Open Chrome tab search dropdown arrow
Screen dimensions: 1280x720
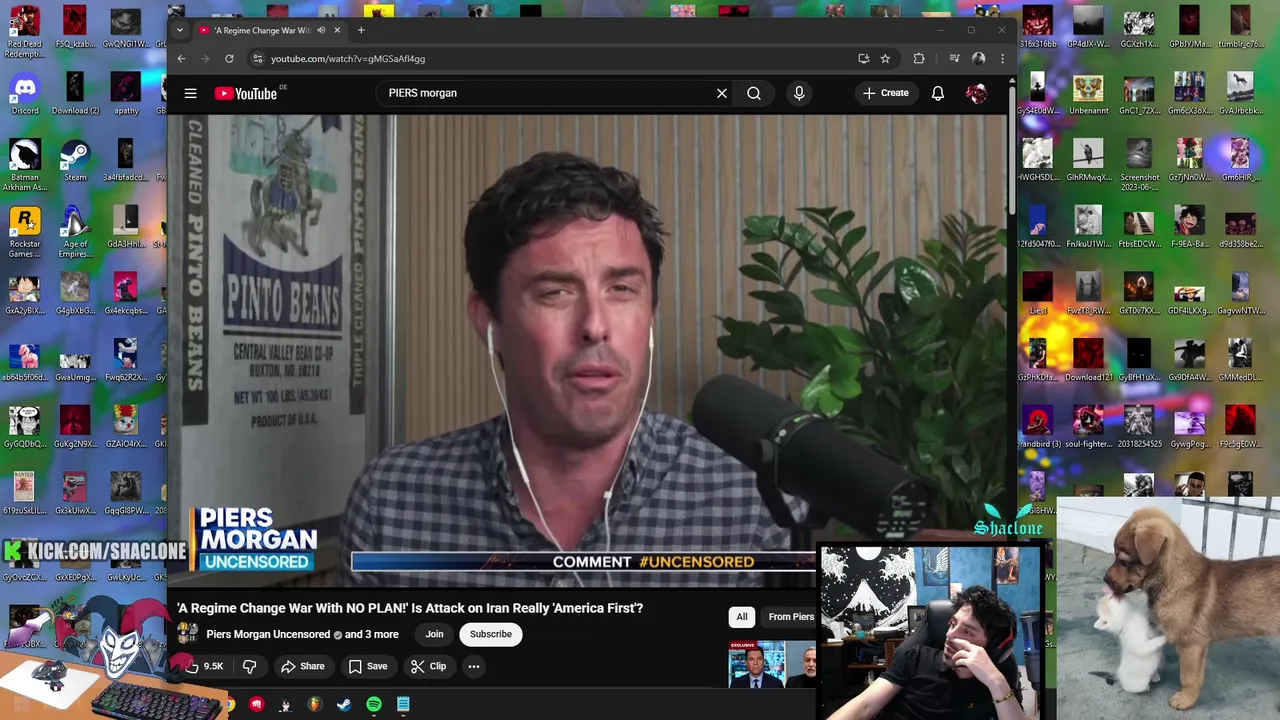click(x=180, y=30)
